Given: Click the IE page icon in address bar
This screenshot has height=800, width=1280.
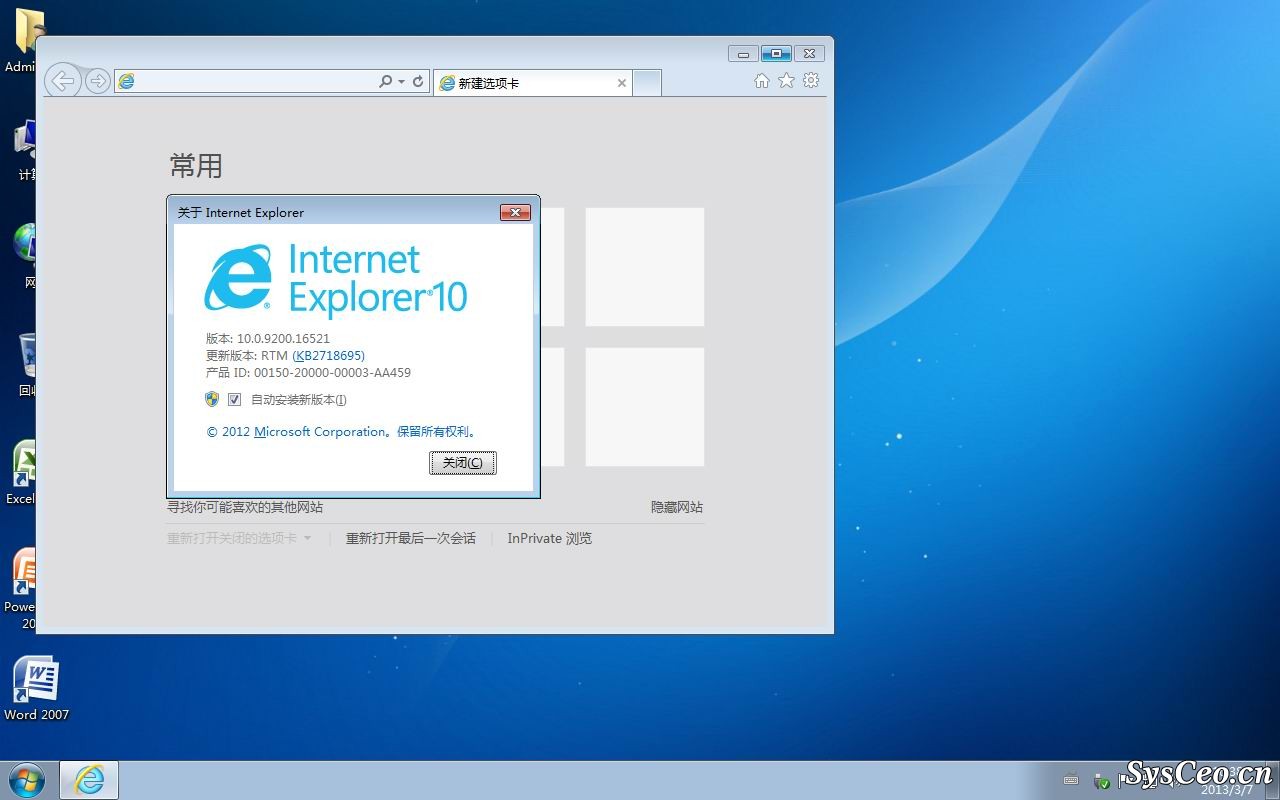Looking at the screenshot, I should (x=126, y=82).
